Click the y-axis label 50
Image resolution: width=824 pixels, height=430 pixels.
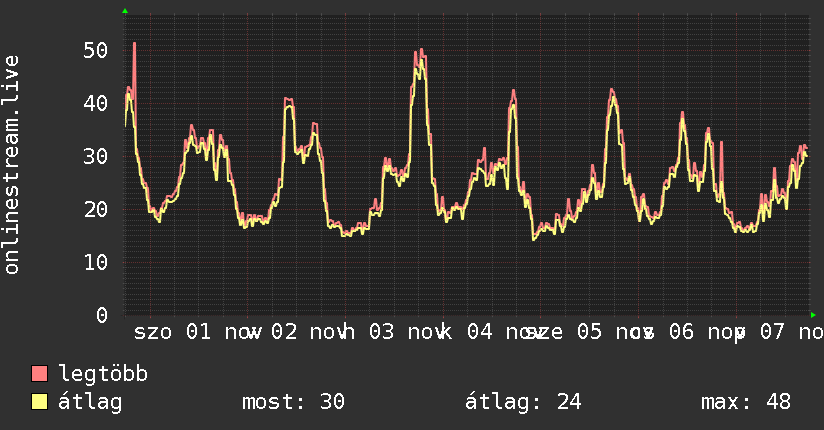pos(96,50)
